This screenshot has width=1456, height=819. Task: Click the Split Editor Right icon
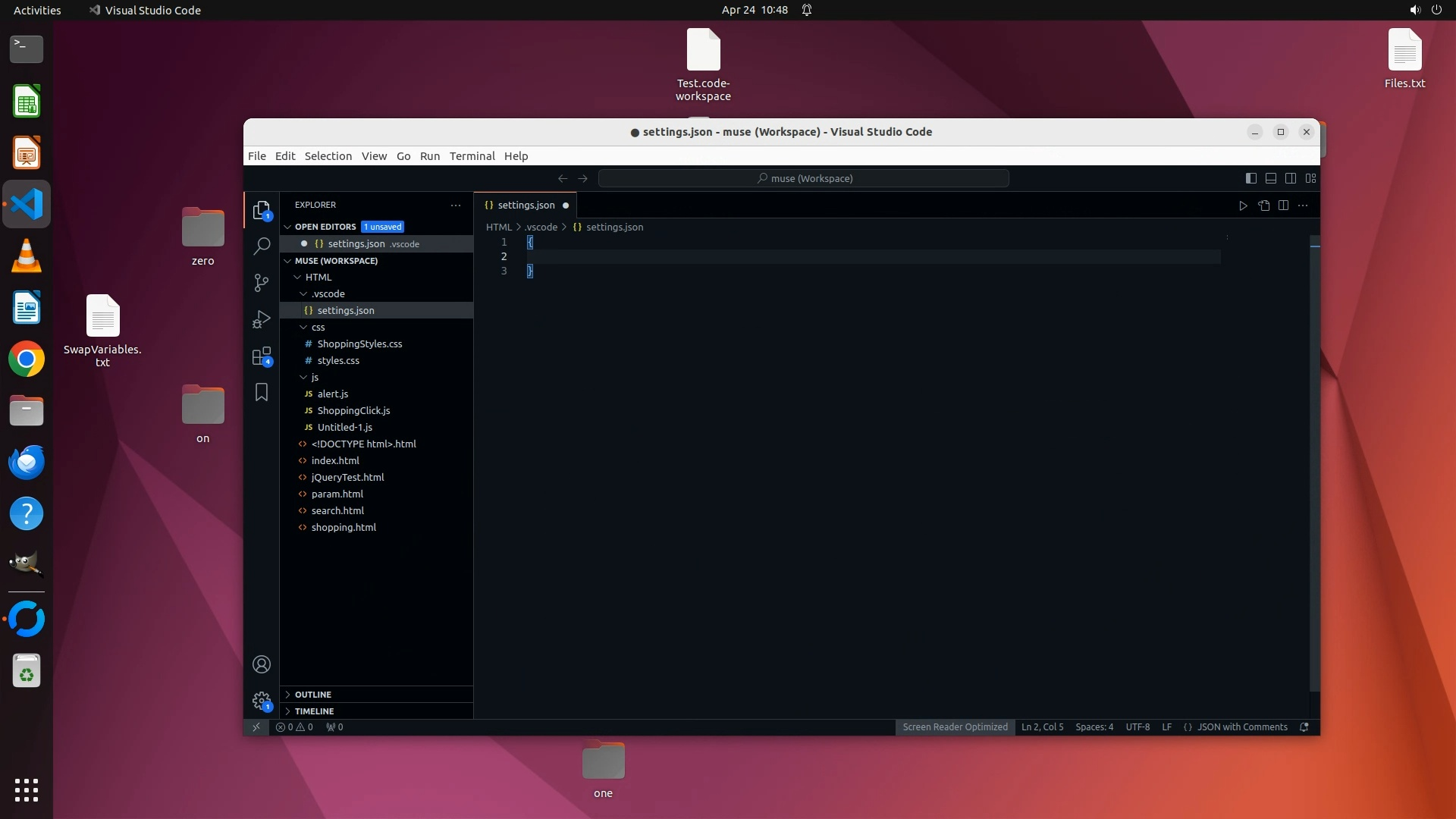pyautogui.click(x=1283, y=206)
